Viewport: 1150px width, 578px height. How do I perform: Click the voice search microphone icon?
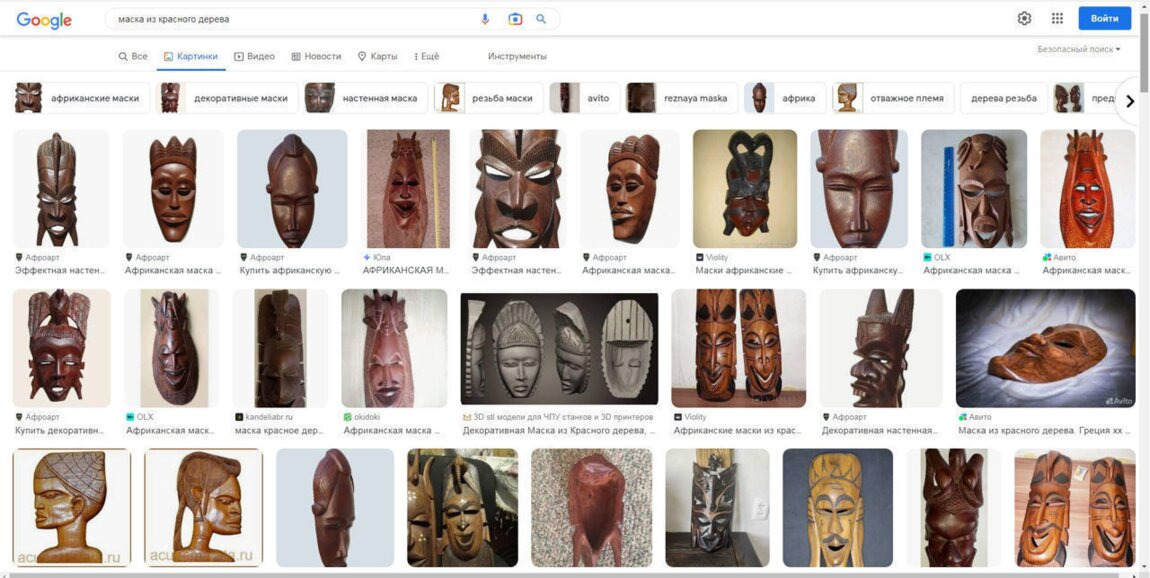(x=486, y=19)
